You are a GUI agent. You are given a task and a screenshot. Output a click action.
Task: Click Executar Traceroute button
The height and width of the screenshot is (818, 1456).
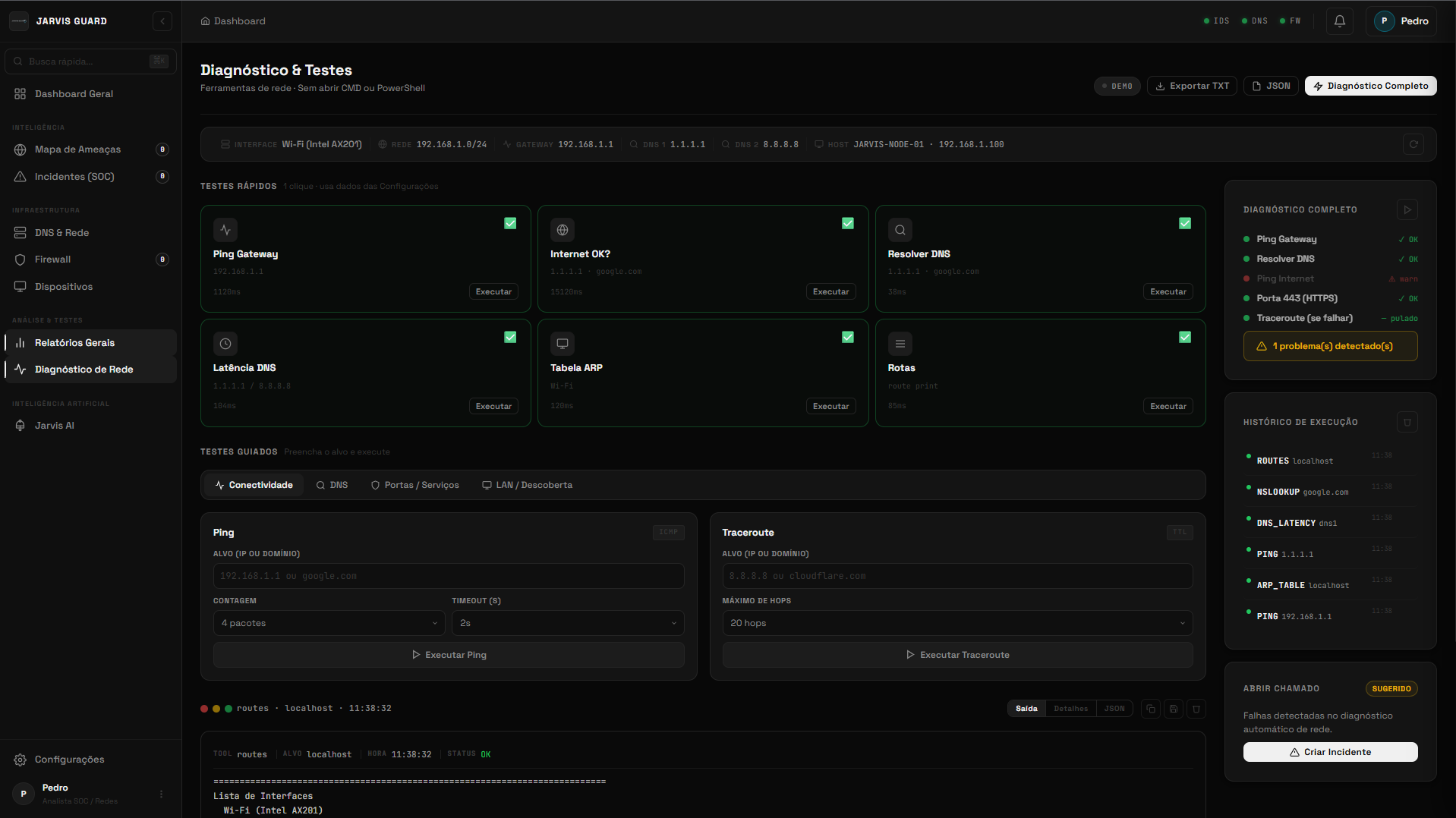[x=957, y=655]
